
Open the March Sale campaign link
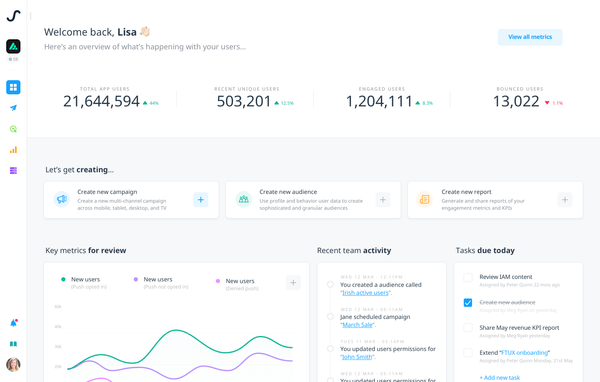tap(357, 325)
